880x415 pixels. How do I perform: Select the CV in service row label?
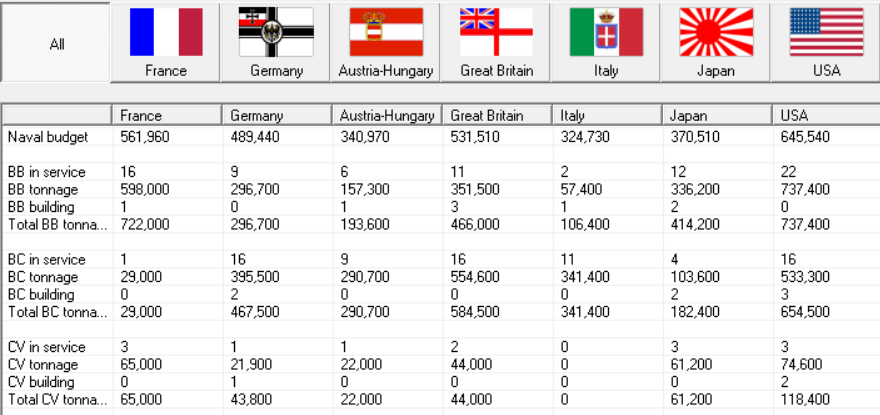pos(46,347)
